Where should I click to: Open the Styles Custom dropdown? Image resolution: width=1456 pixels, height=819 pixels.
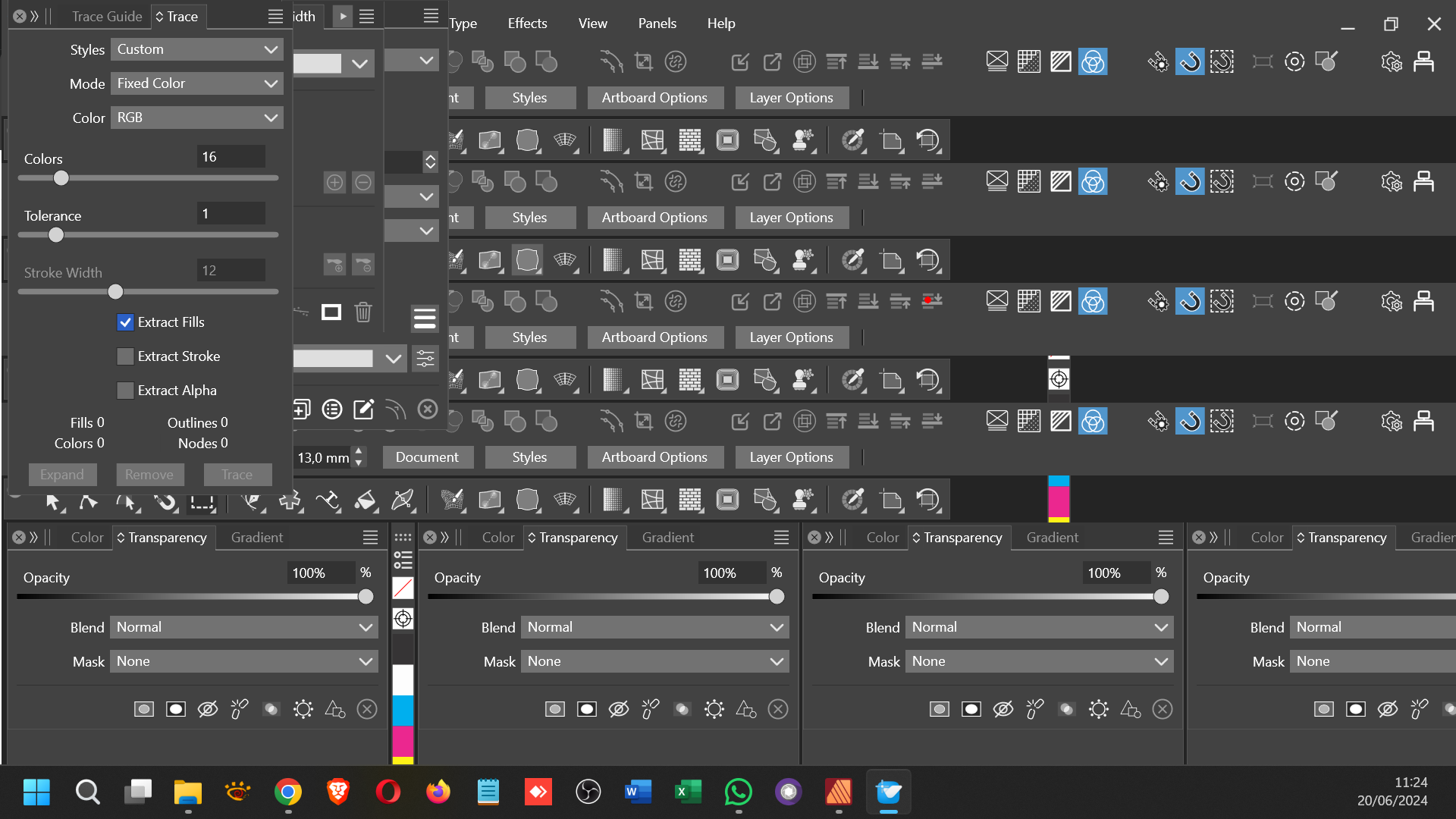(x=196, y=49)
